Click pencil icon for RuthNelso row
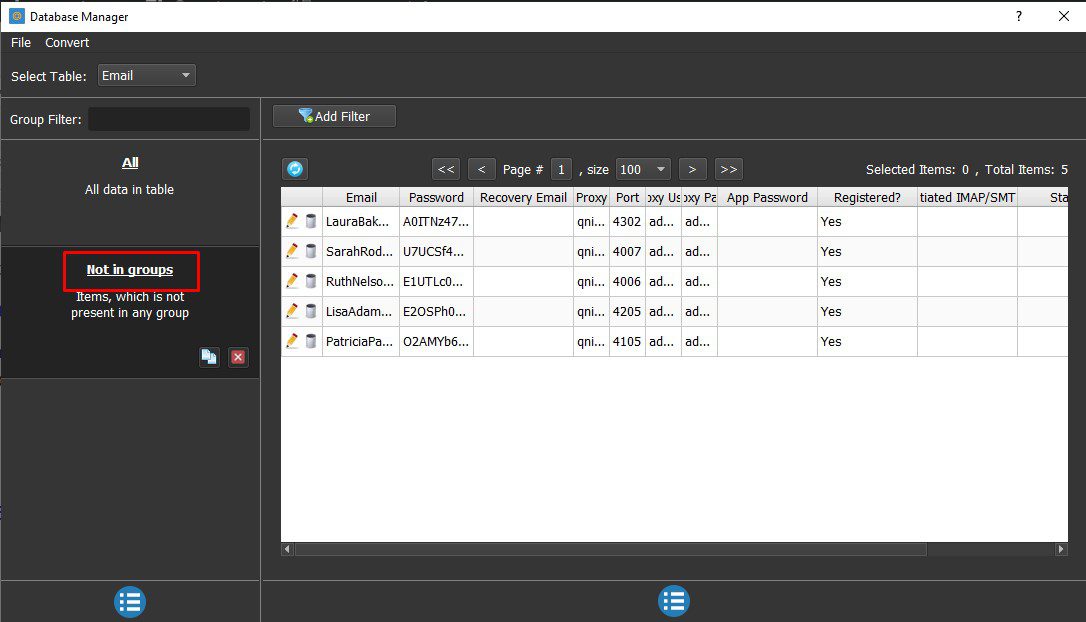 [x=292, y=281]
